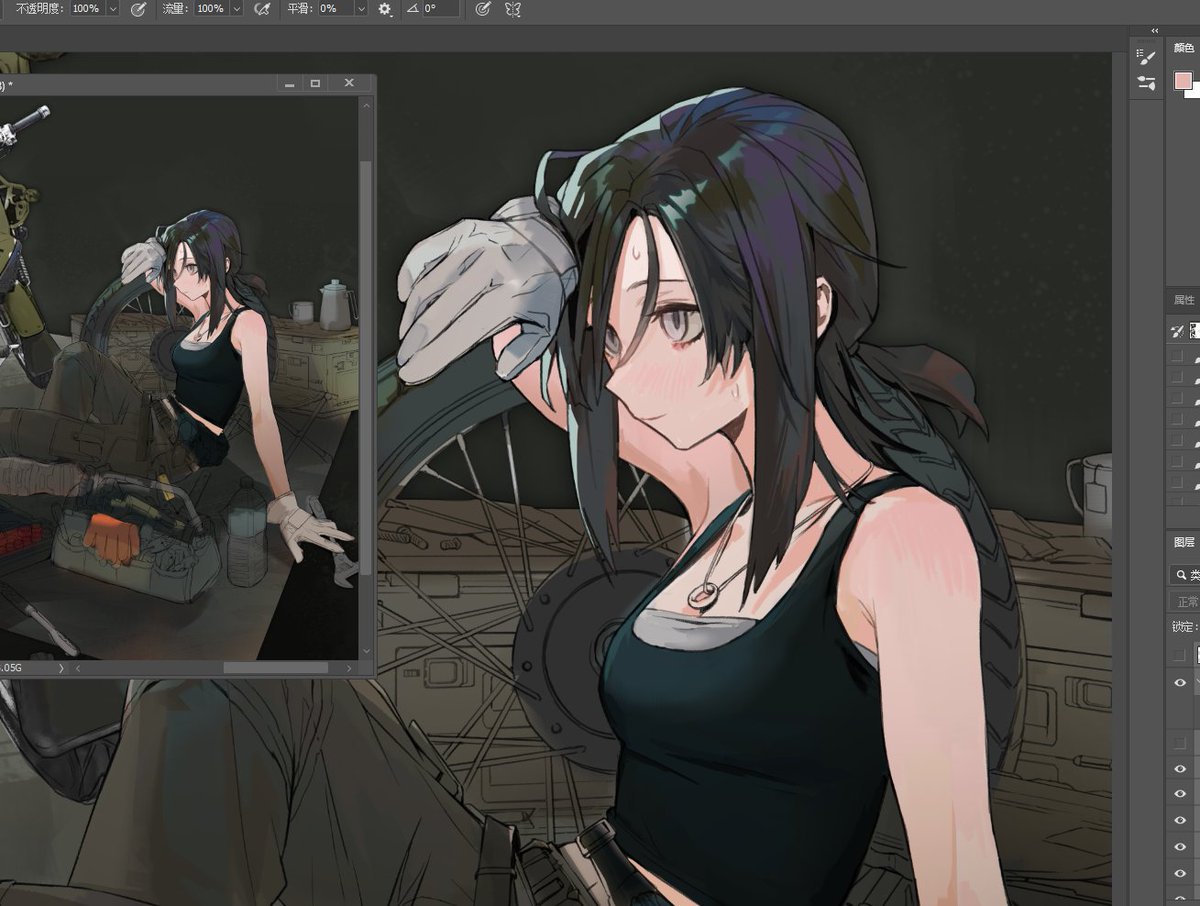
Task: Pick the pink foreground color swatch
Action: coord(1183,80)
